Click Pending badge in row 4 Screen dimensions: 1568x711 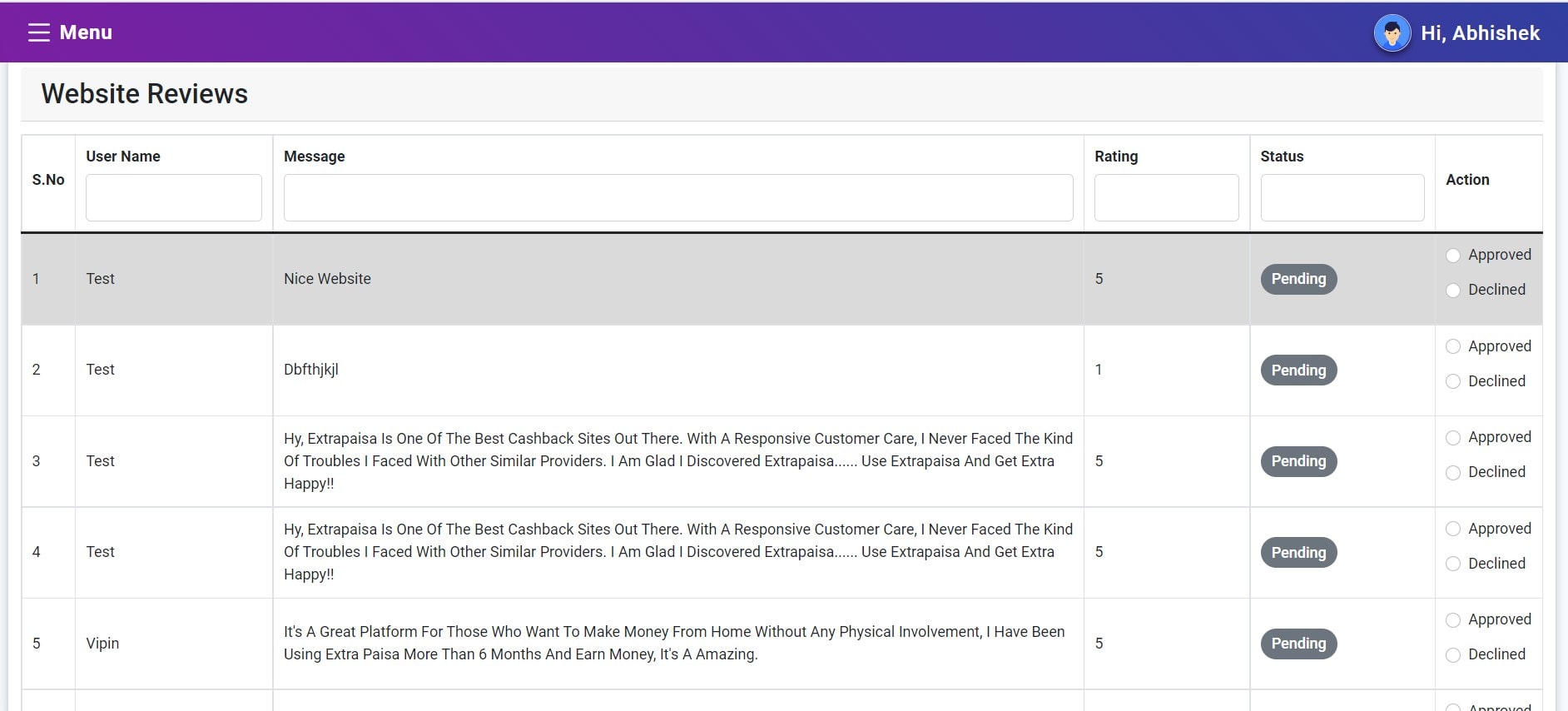1298,553
